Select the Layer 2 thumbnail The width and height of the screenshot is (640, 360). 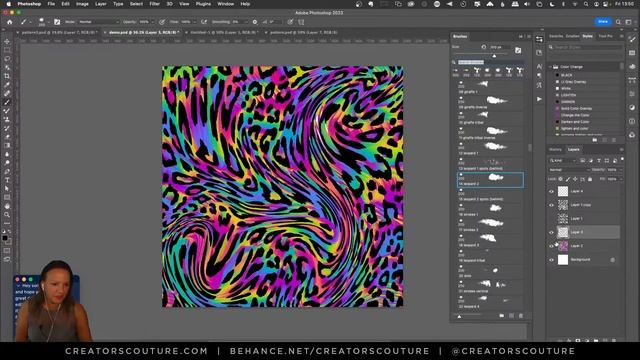[x=563, y=246]
